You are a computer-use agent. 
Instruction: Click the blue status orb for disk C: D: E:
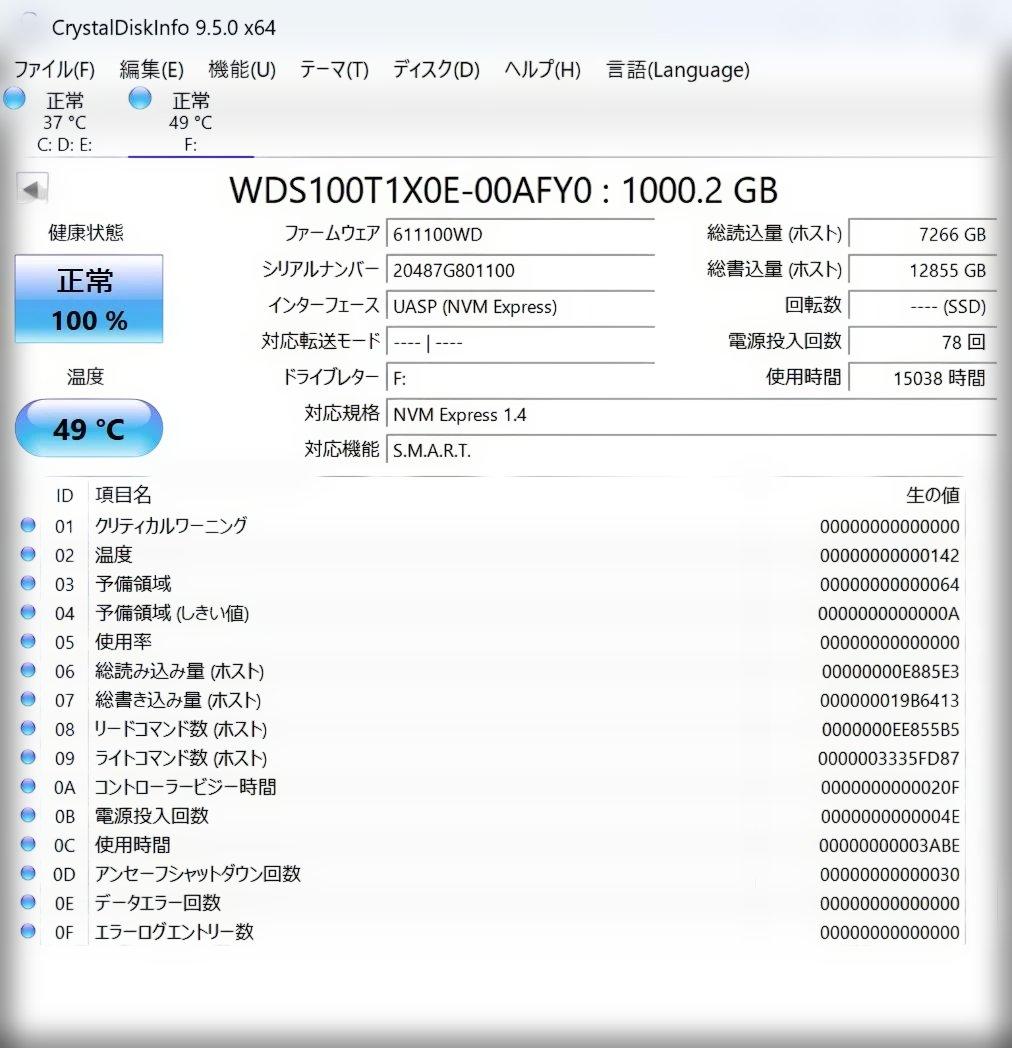(x=15, y=99)
